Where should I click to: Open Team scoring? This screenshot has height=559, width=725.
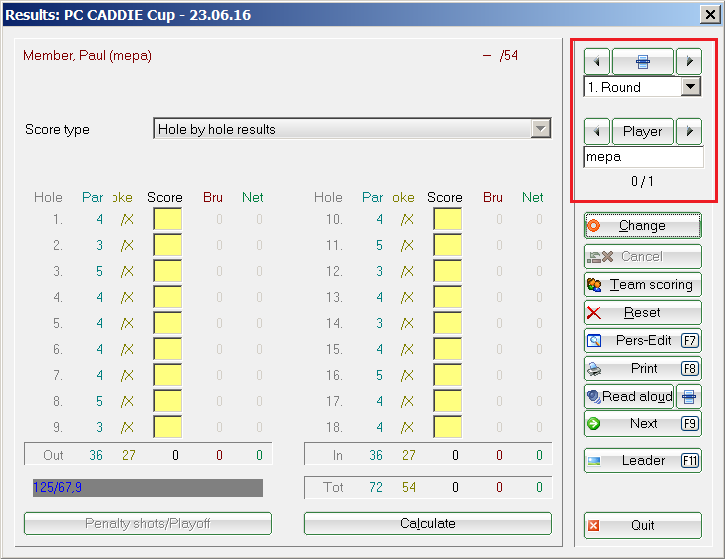click(643, 284)
